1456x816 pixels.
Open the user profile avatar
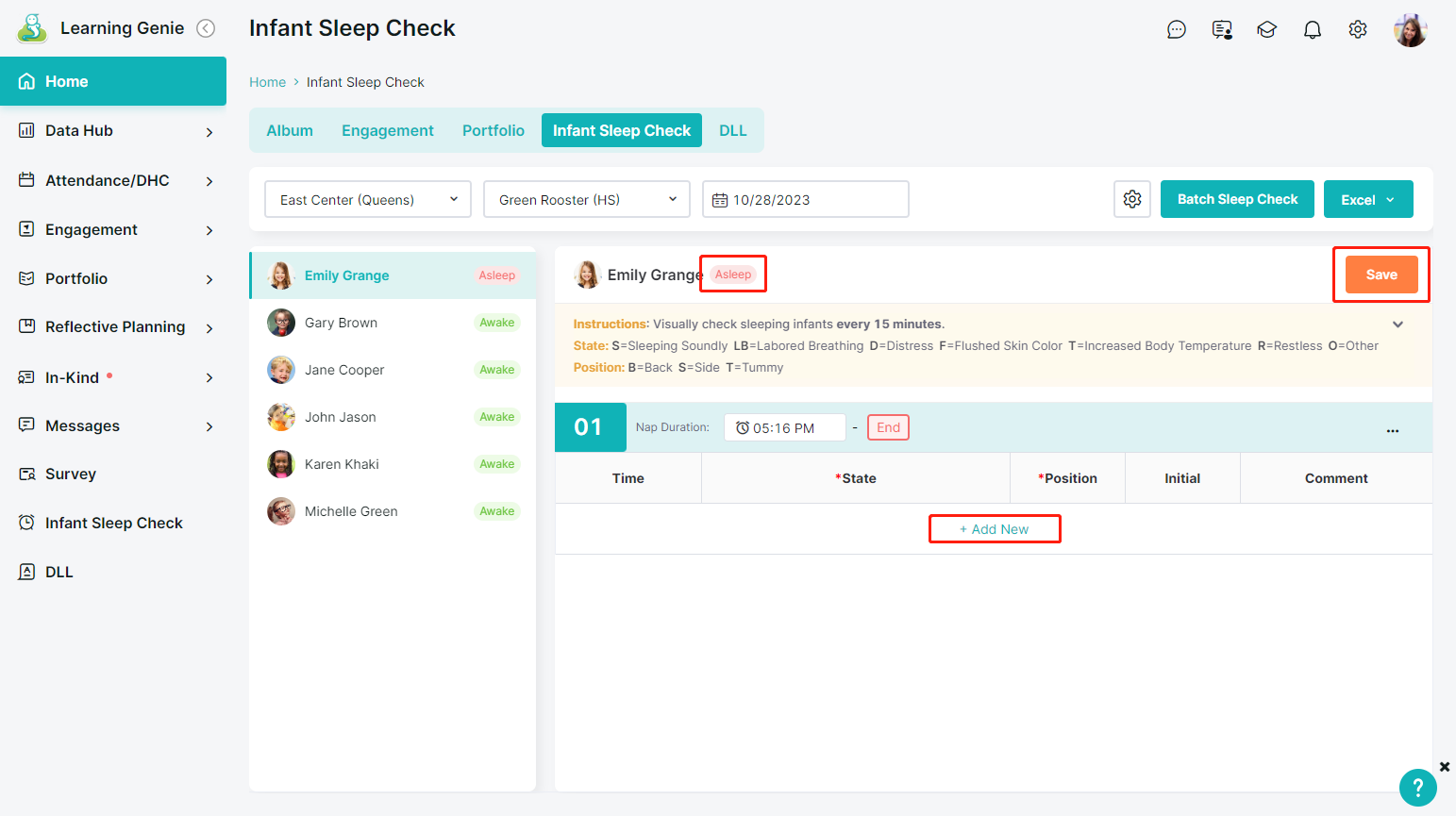(1410, 30)
